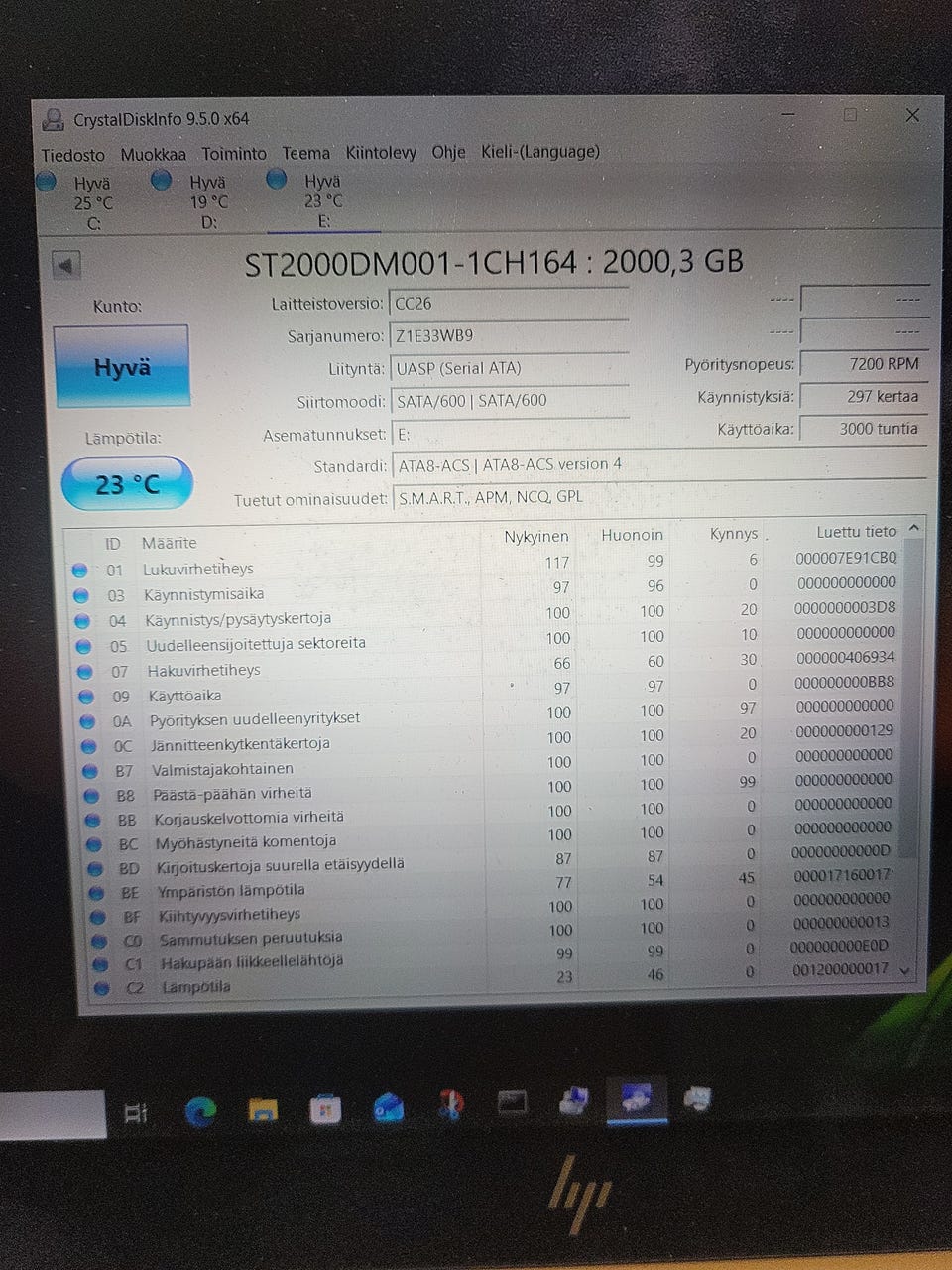Click the status icon for B8 Päästä-päähän virheitä
This screenshot has width=952, height=1270.
91,796
